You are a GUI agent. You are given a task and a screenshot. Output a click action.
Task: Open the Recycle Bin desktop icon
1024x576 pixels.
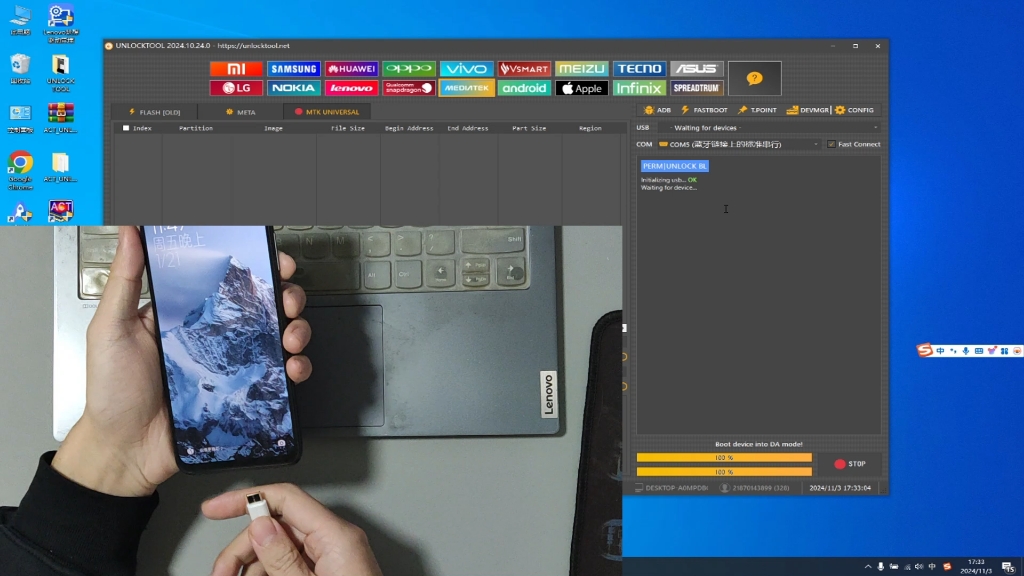click(20, 69)
